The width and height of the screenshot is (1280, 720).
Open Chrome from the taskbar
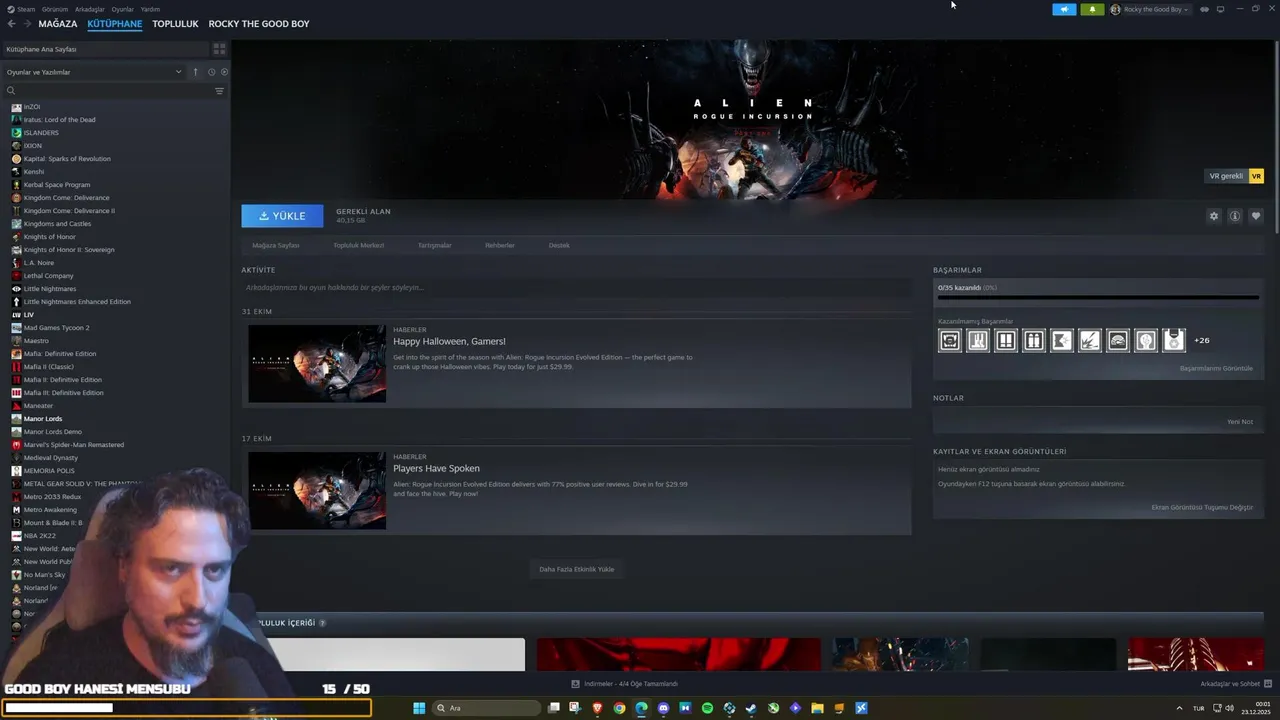click(x=619, y=708)
